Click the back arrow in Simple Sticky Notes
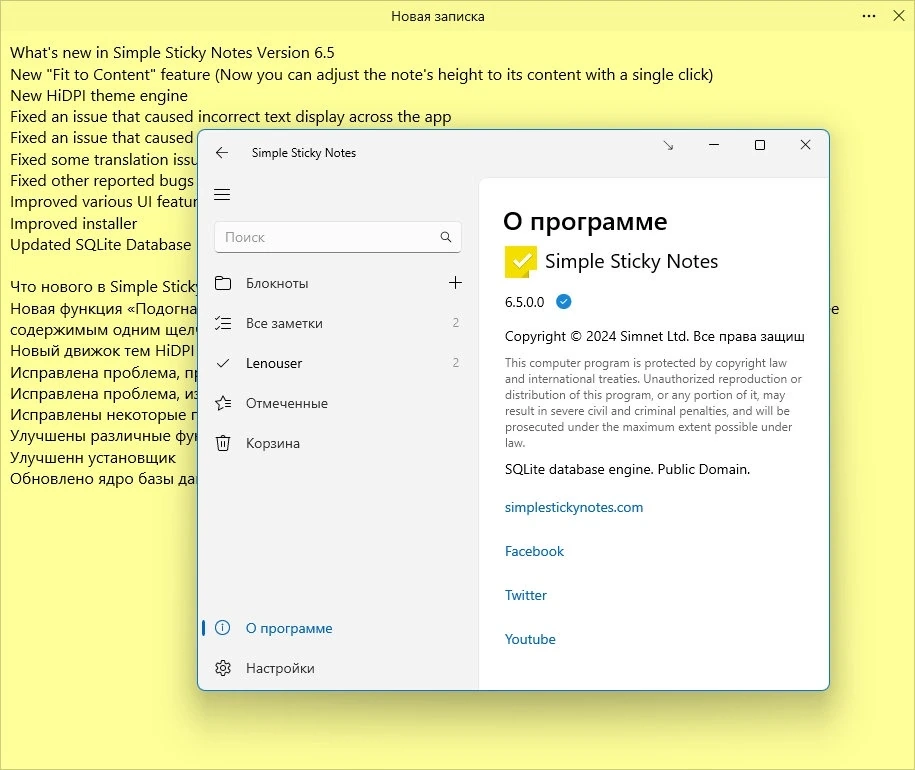Image resolution: width=915 pixels, height=770 pixels. click(222, 153)
